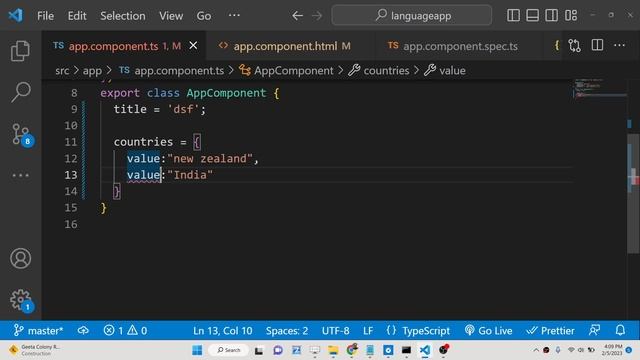
Task: Split the editor right
Action: coord(597,45)
